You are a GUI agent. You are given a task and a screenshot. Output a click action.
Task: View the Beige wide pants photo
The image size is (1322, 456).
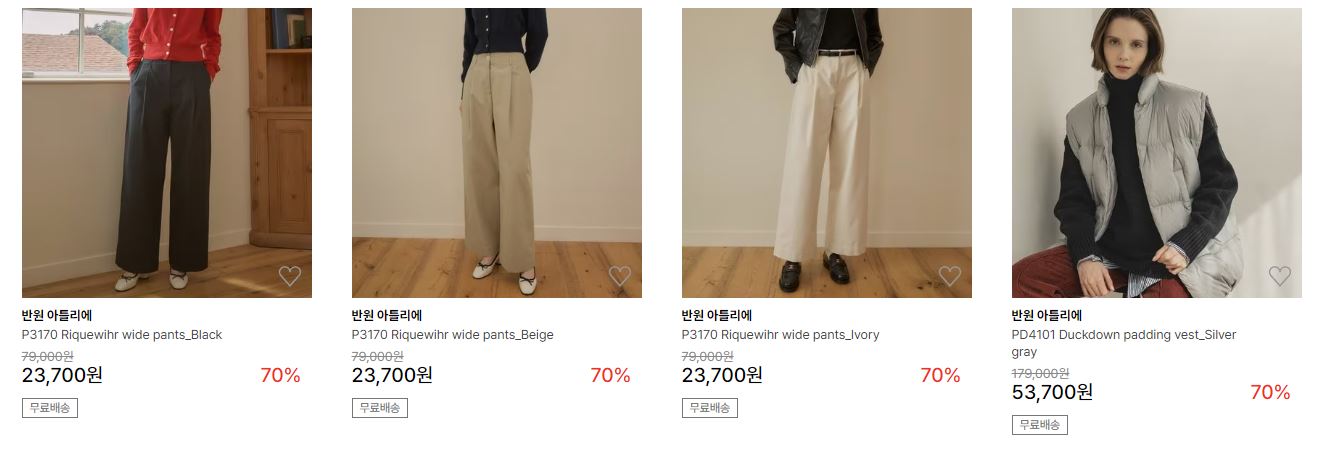(497, 153)
